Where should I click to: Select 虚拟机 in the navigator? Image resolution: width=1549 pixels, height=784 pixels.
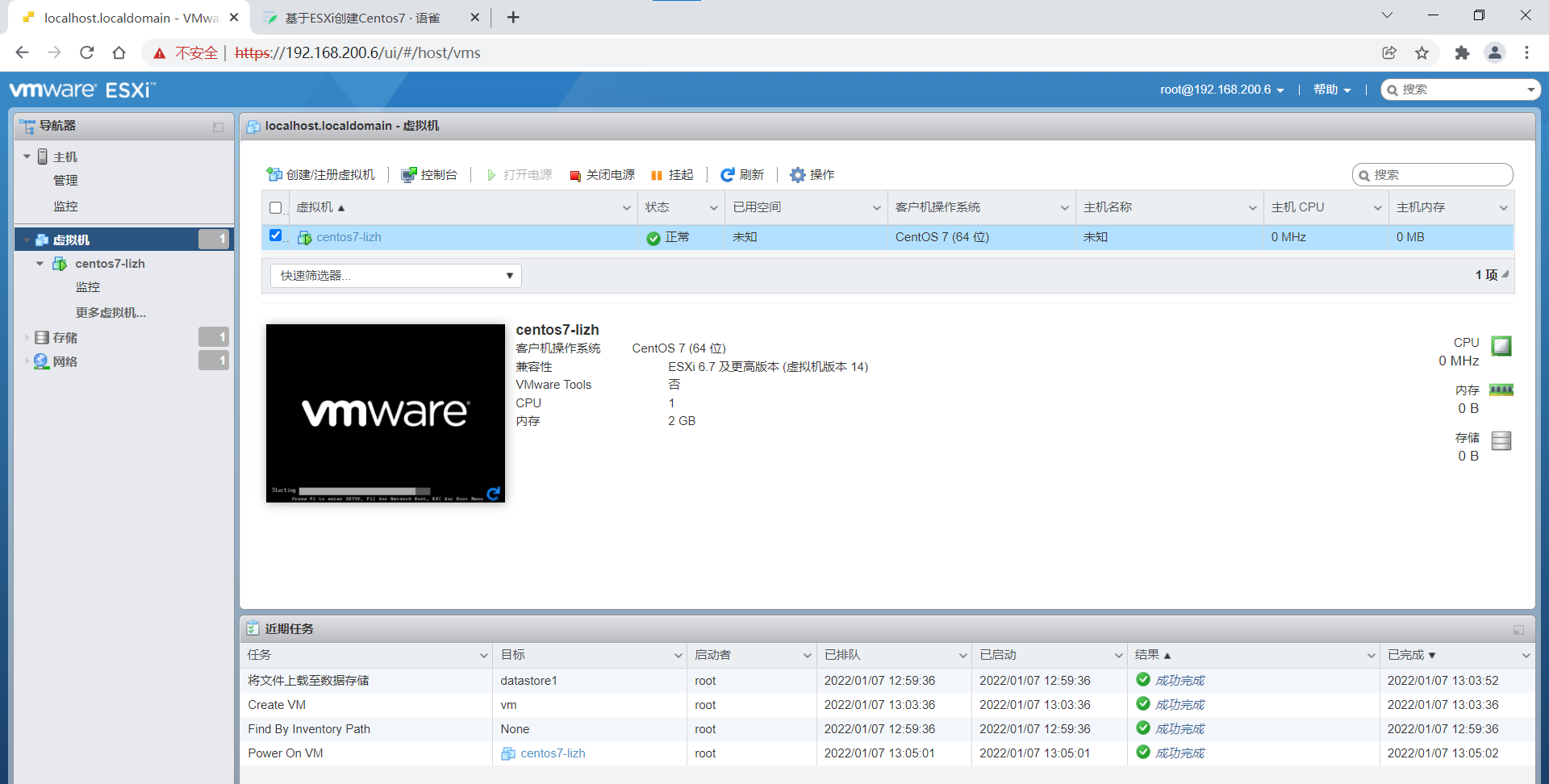124,240
